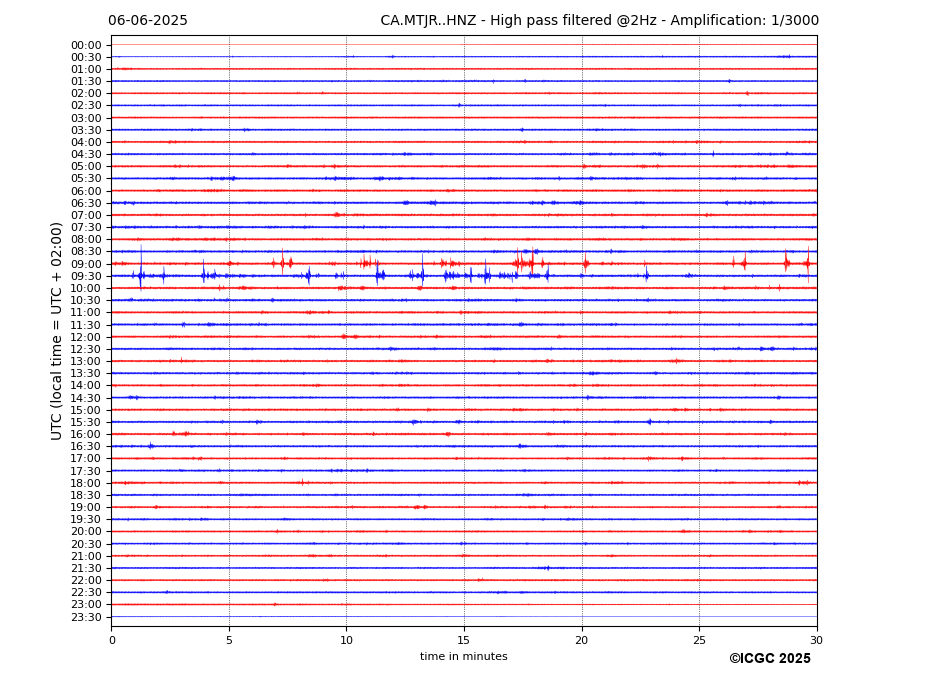Click the 07:30 time row label
This screenshot has width=927, height=696.
[86, 228]
